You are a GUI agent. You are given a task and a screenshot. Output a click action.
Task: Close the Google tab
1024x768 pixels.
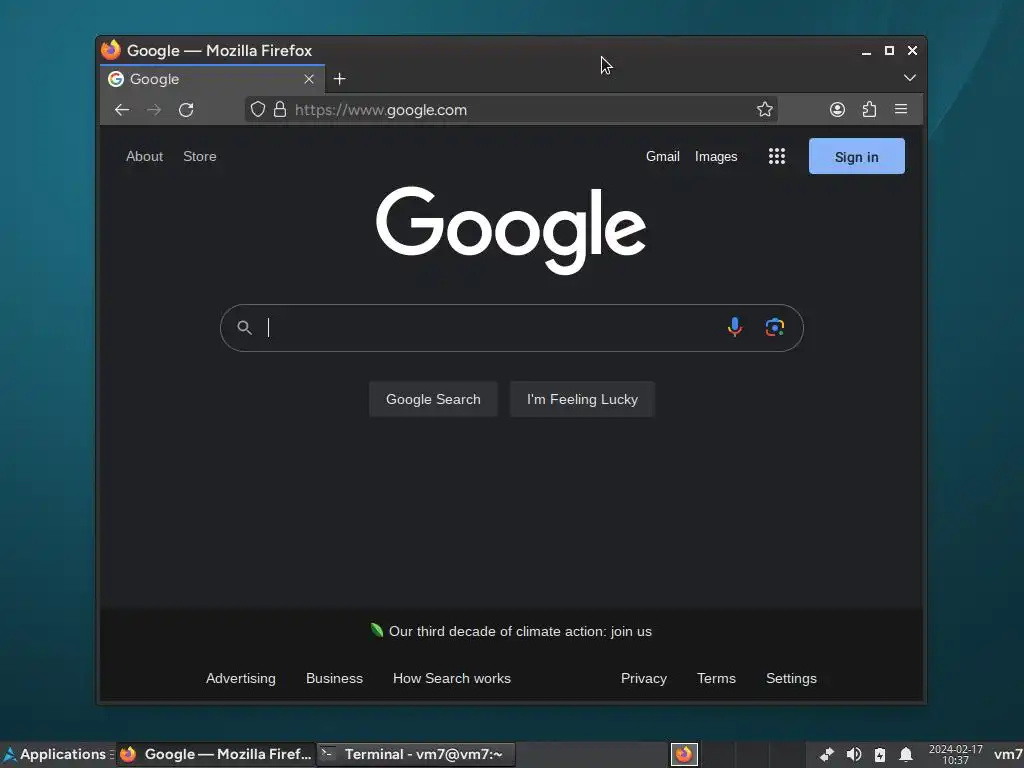pyautogui.click(x=309, y=79)
